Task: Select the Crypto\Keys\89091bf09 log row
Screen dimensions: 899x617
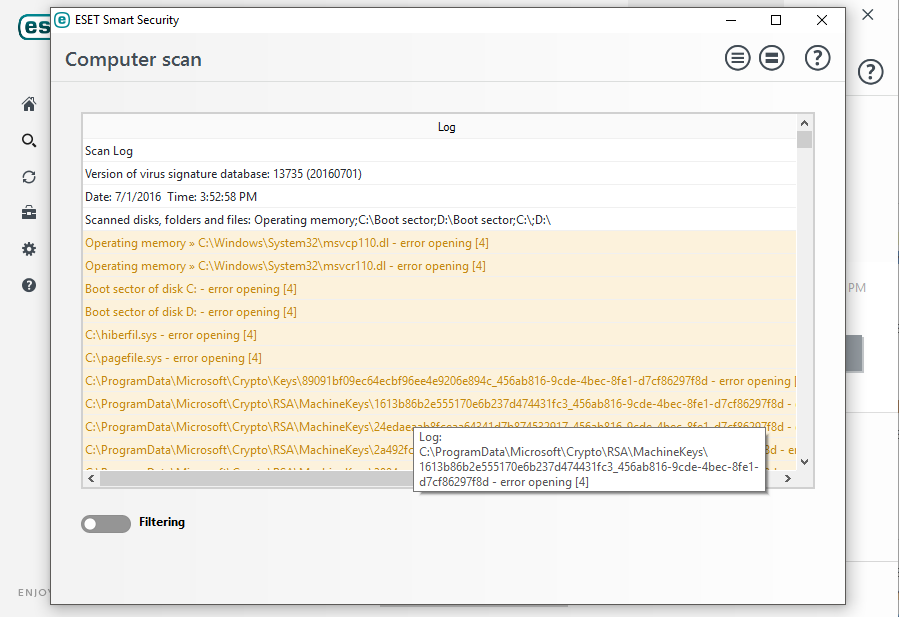Action: (440, 381)
